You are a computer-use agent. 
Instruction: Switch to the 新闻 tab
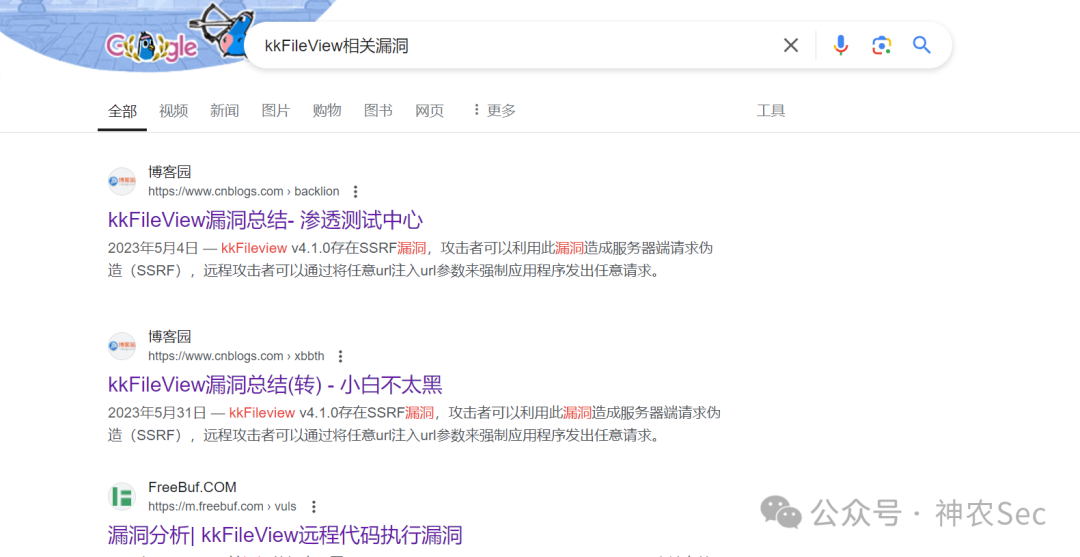tap(225, 111)
